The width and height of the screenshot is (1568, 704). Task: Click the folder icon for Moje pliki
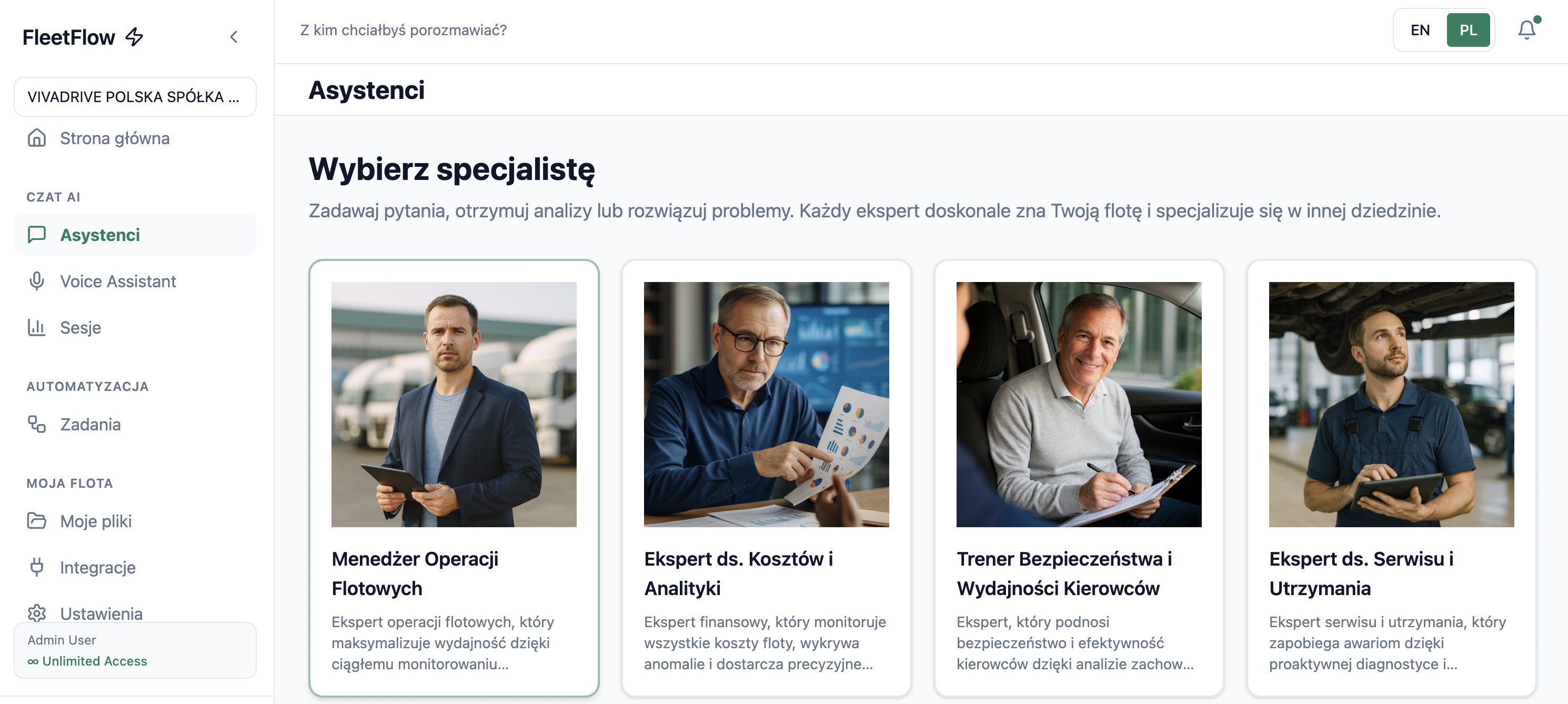pos(36,521)
